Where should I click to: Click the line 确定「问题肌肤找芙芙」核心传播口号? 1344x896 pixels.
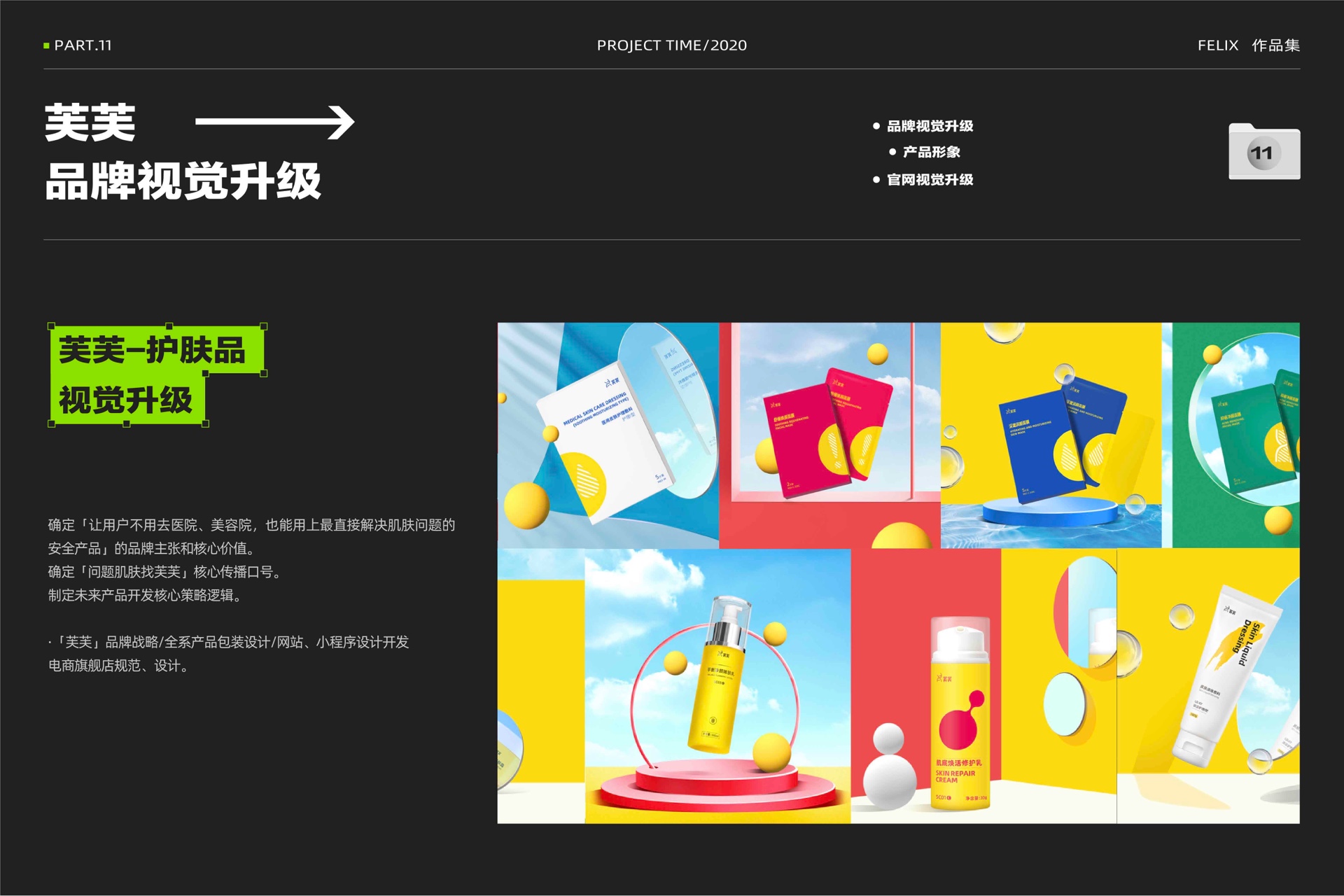(x=167, y=572)
